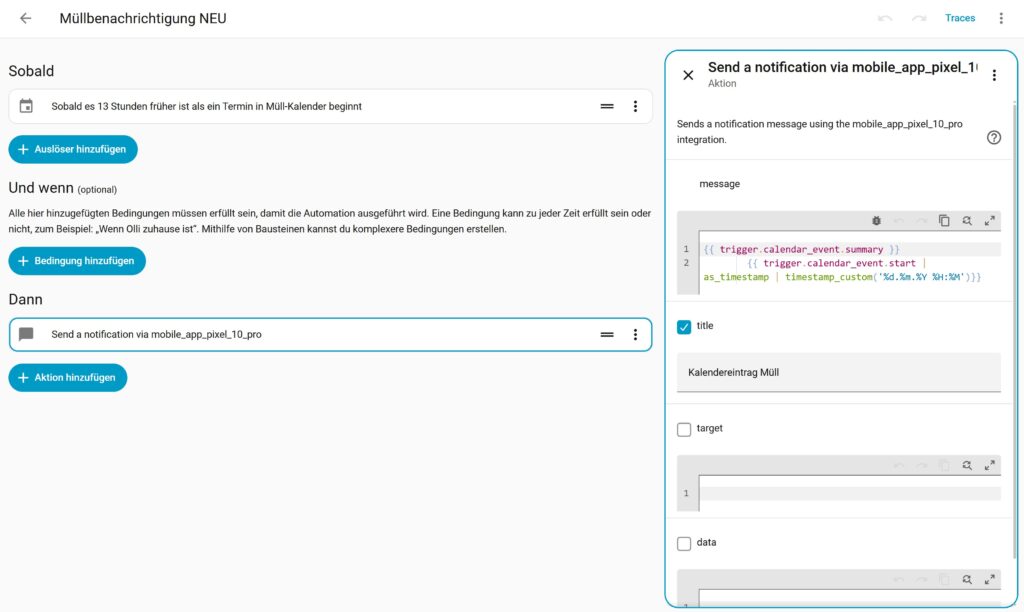
Task: Undo in the message editor toolbar
Action: [x=899, y=221]
